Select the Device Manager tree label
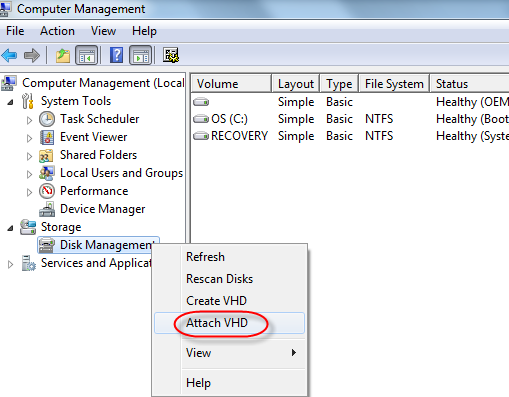Image resolution: width=509 pixels, height=397 pixels. coord(103,209)
